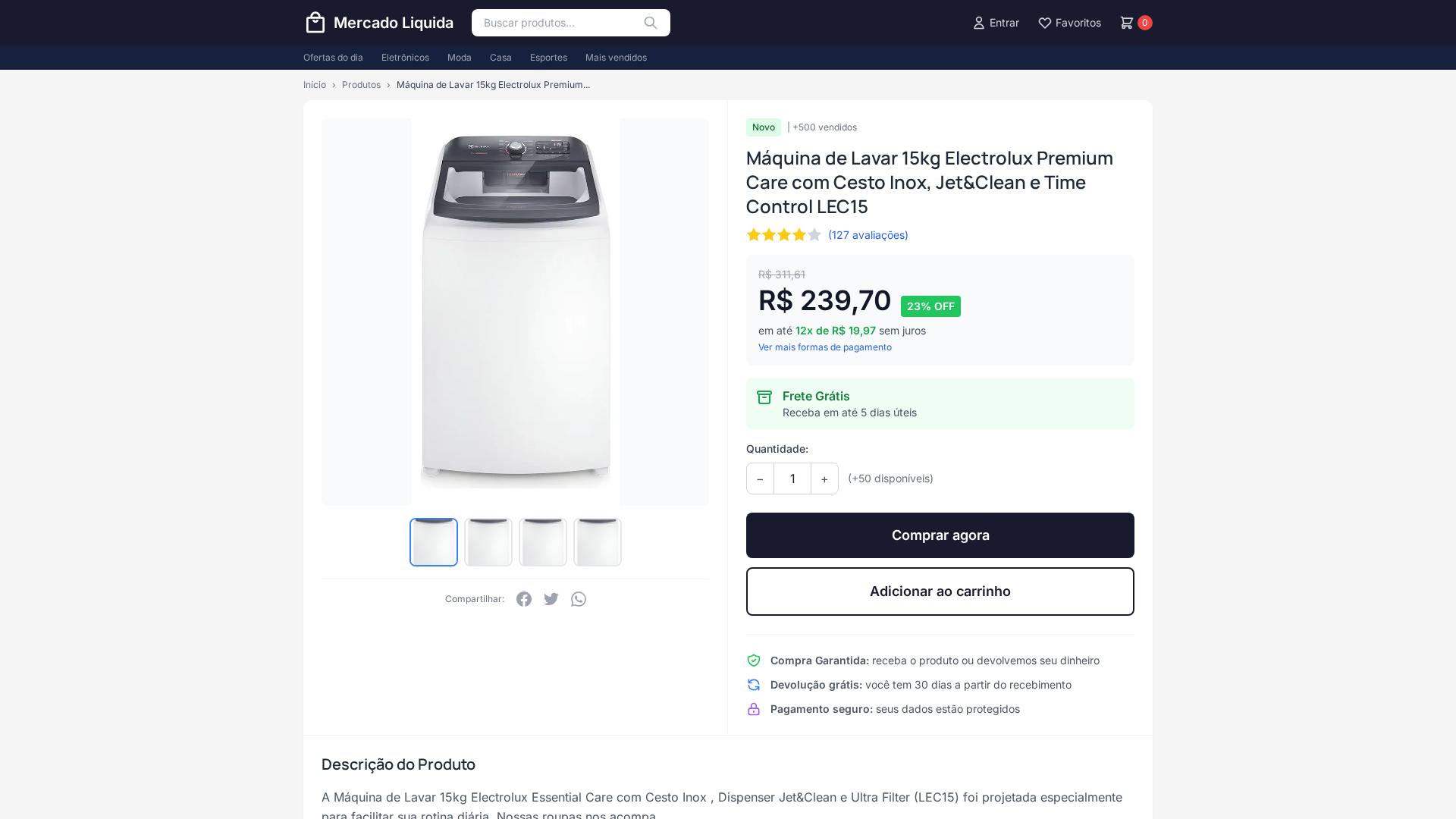Click Produtos in the breadcrumb
Screen dimensions: 1456x819
coord(361,85)
